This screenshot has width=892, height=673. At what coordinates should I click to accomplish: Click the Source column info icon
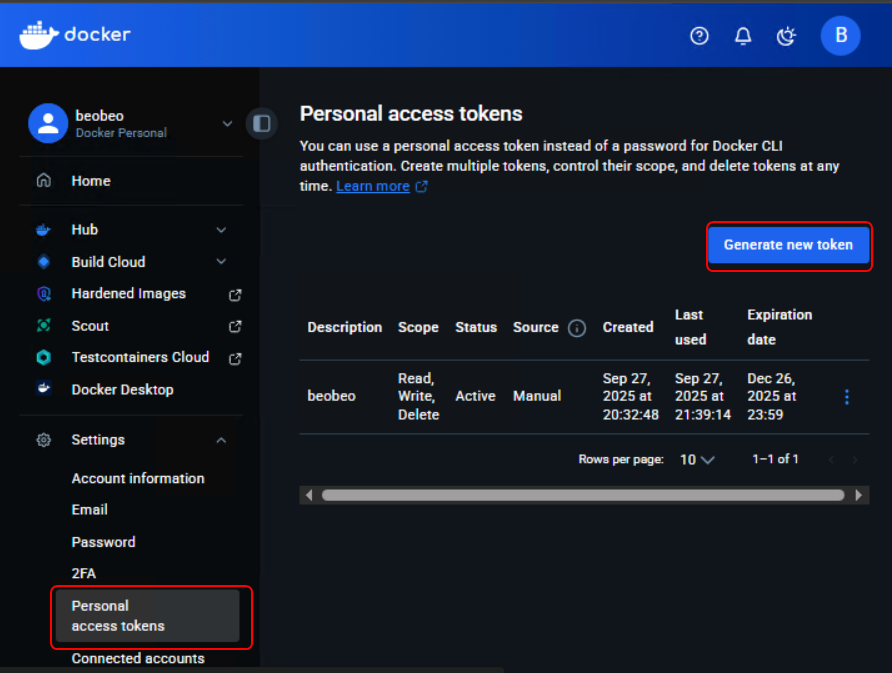tap(577, 328)
